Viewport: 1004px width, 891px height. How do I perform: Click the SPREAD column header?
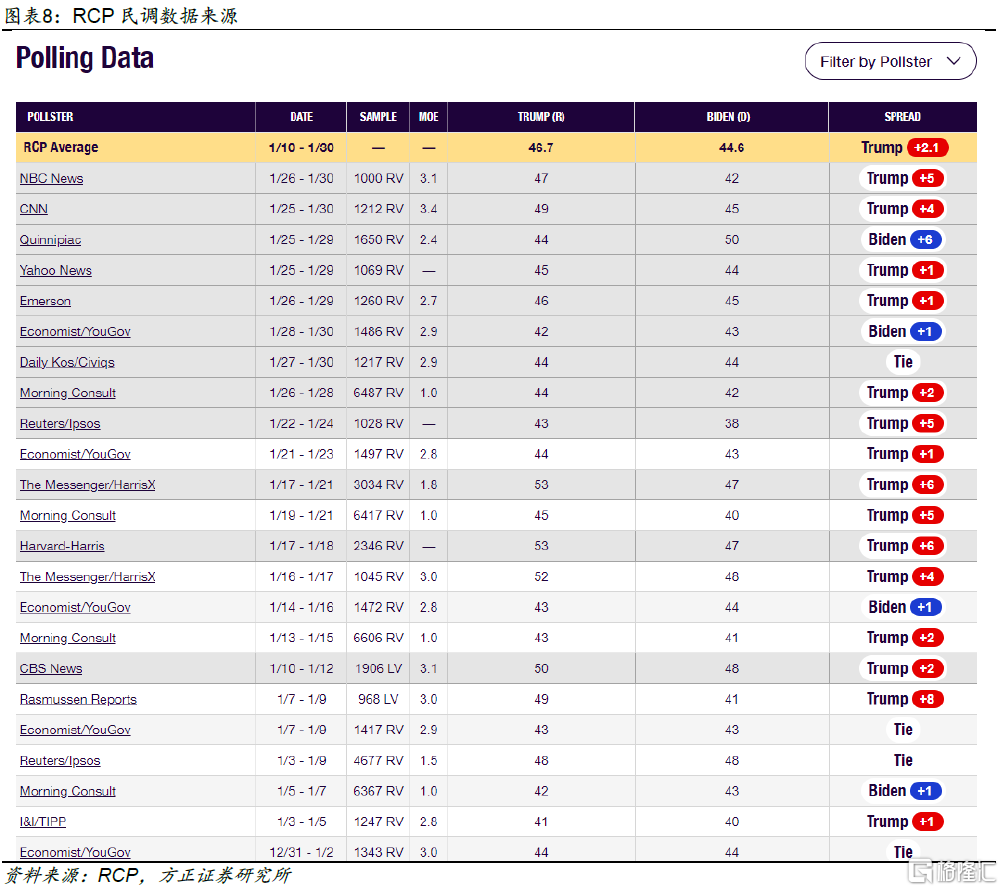(x=902, y=117)
